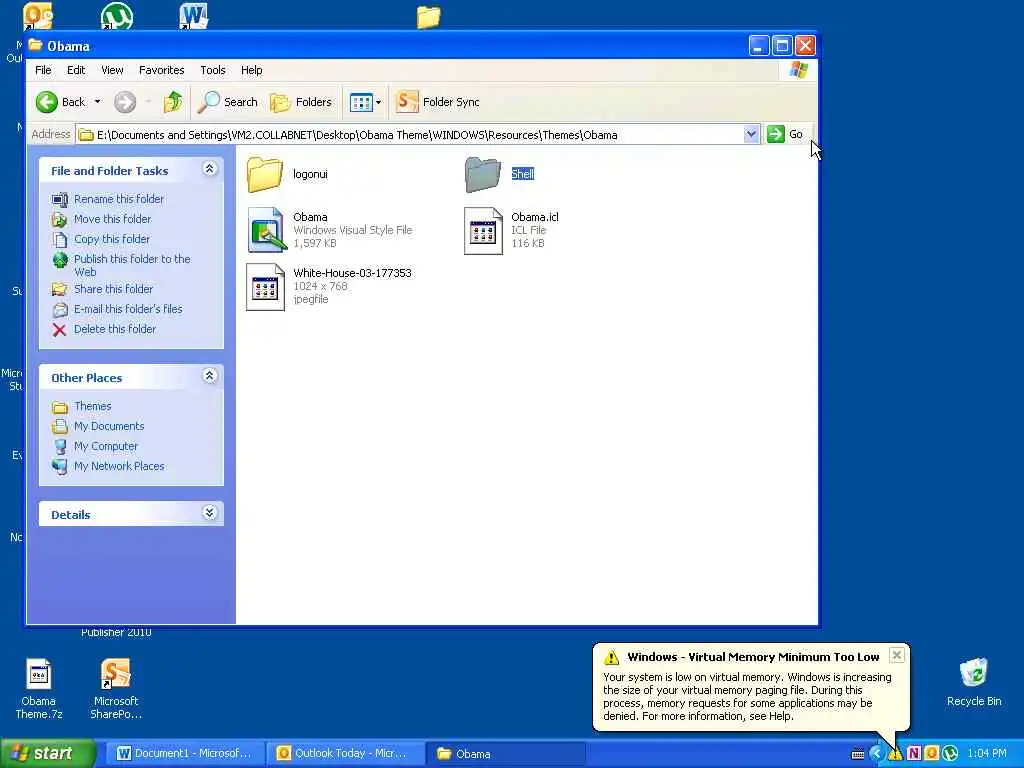This screenshot has width=1024, height=768.
Task: Click Copy this folder
Action: click(x=112, y=239)
